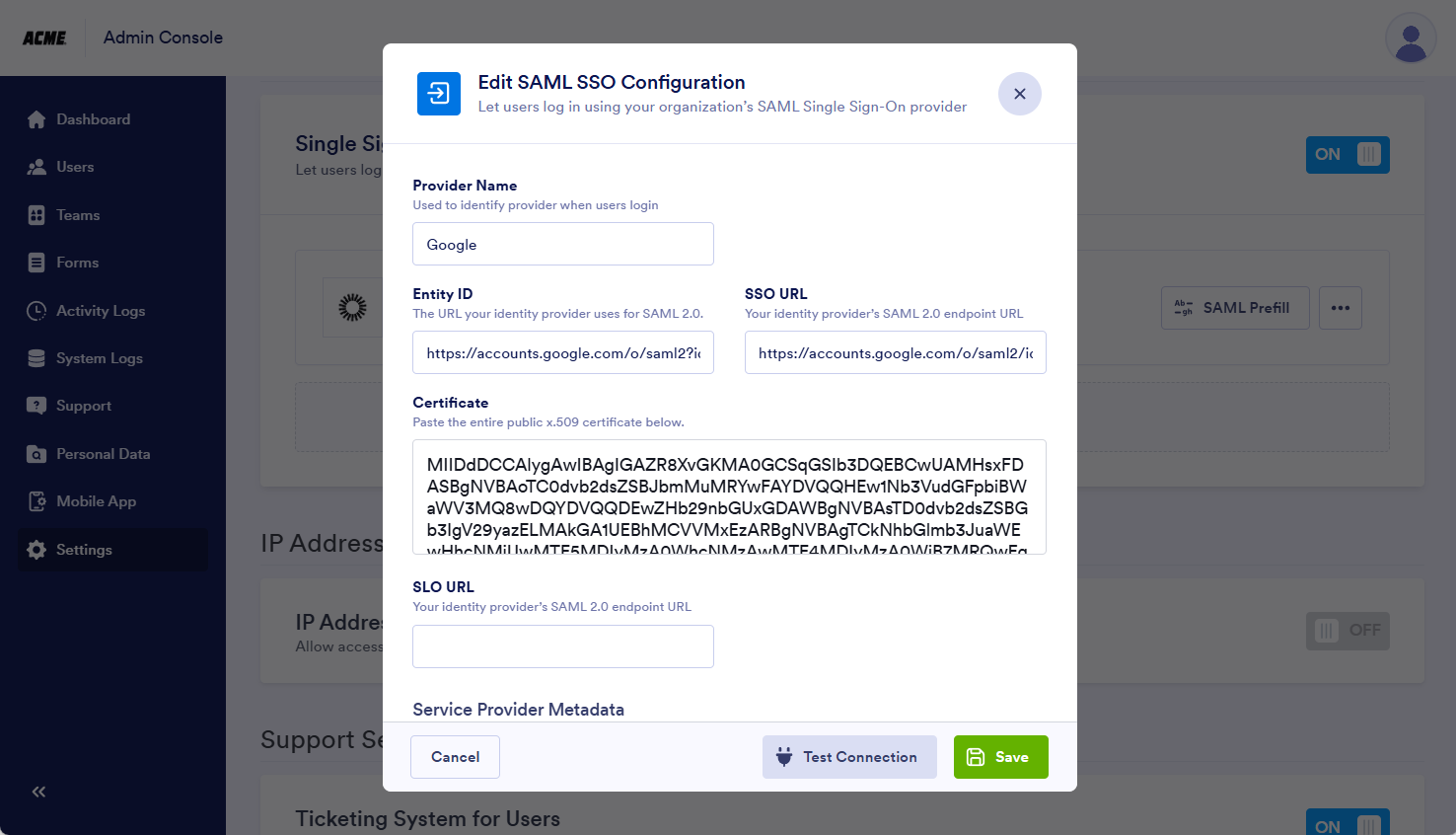Save the SAML SSO configuration

click(x=1000, y=757)
